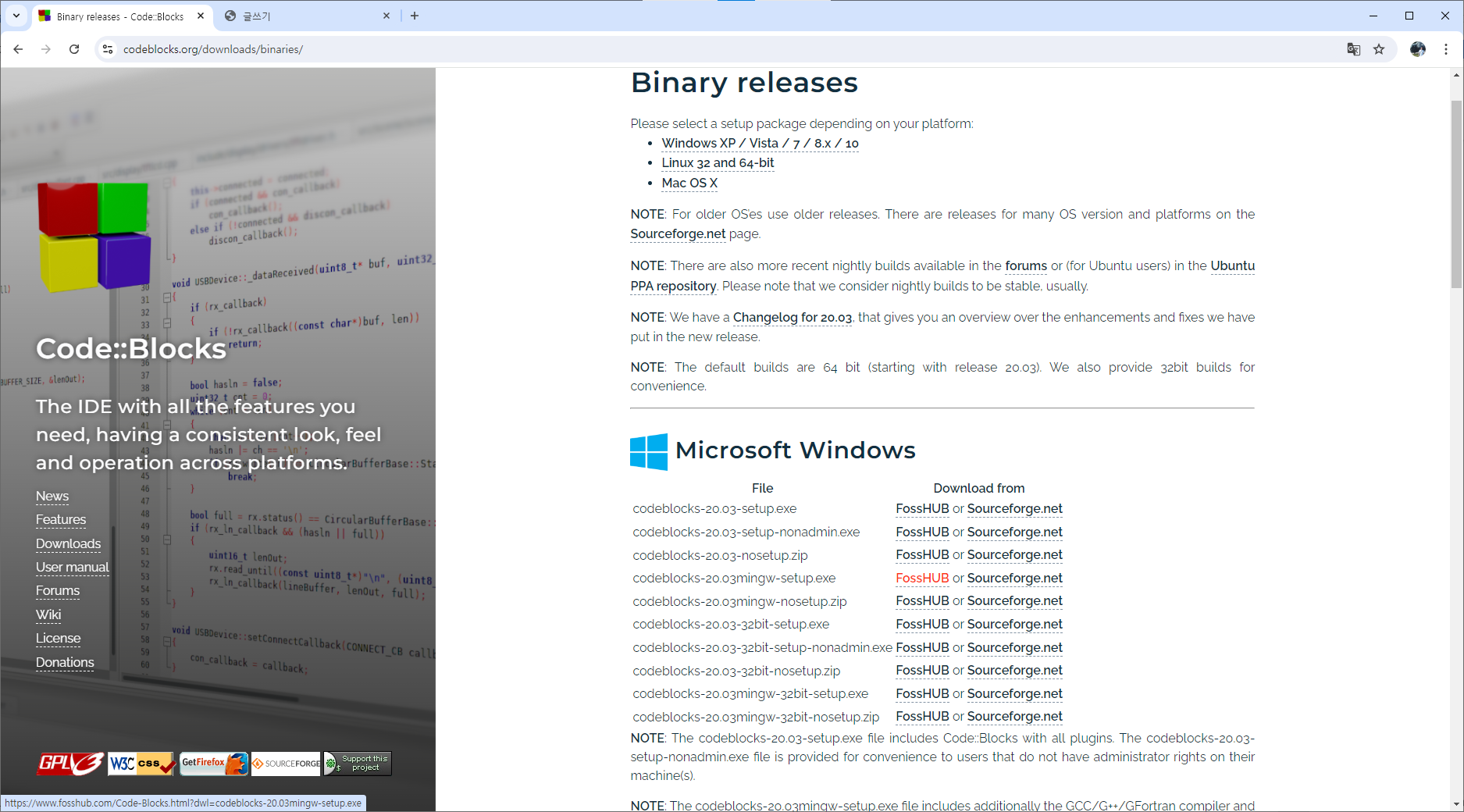
Task: Click the 'Binary releases' heading text
Action: click(x=744, y=83)
